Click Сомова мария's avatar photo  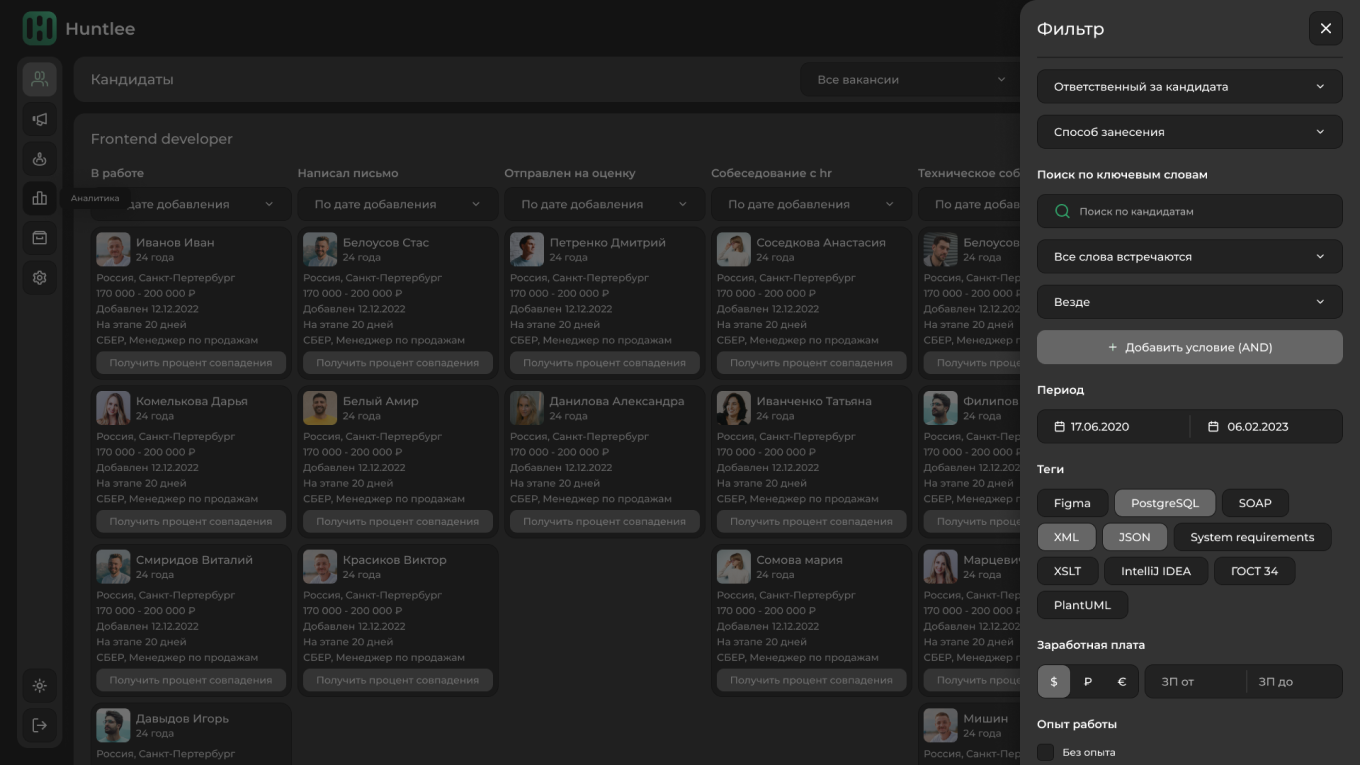coord(734,567)
